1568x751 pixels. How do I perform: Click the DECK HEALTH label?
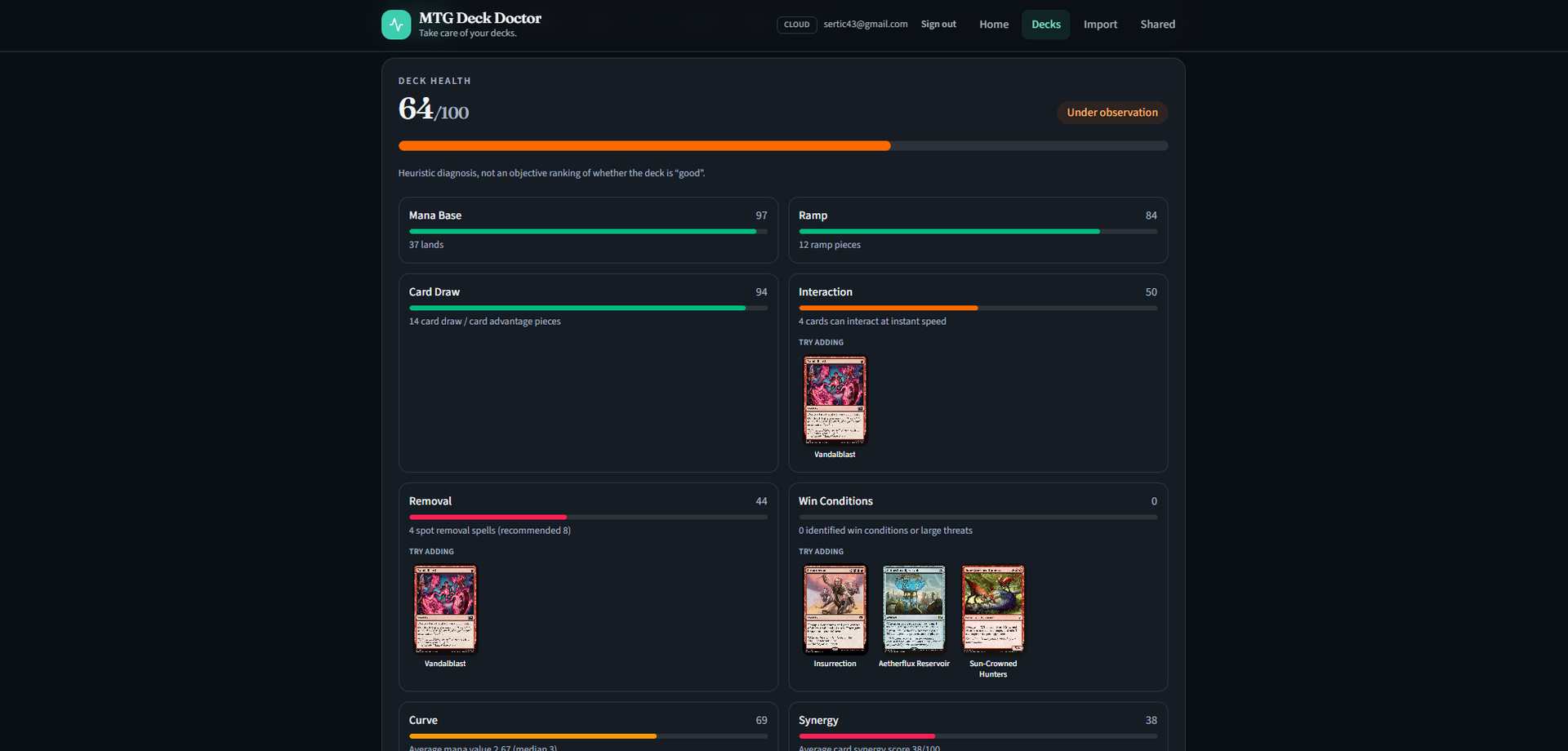[x=434, y=81]
